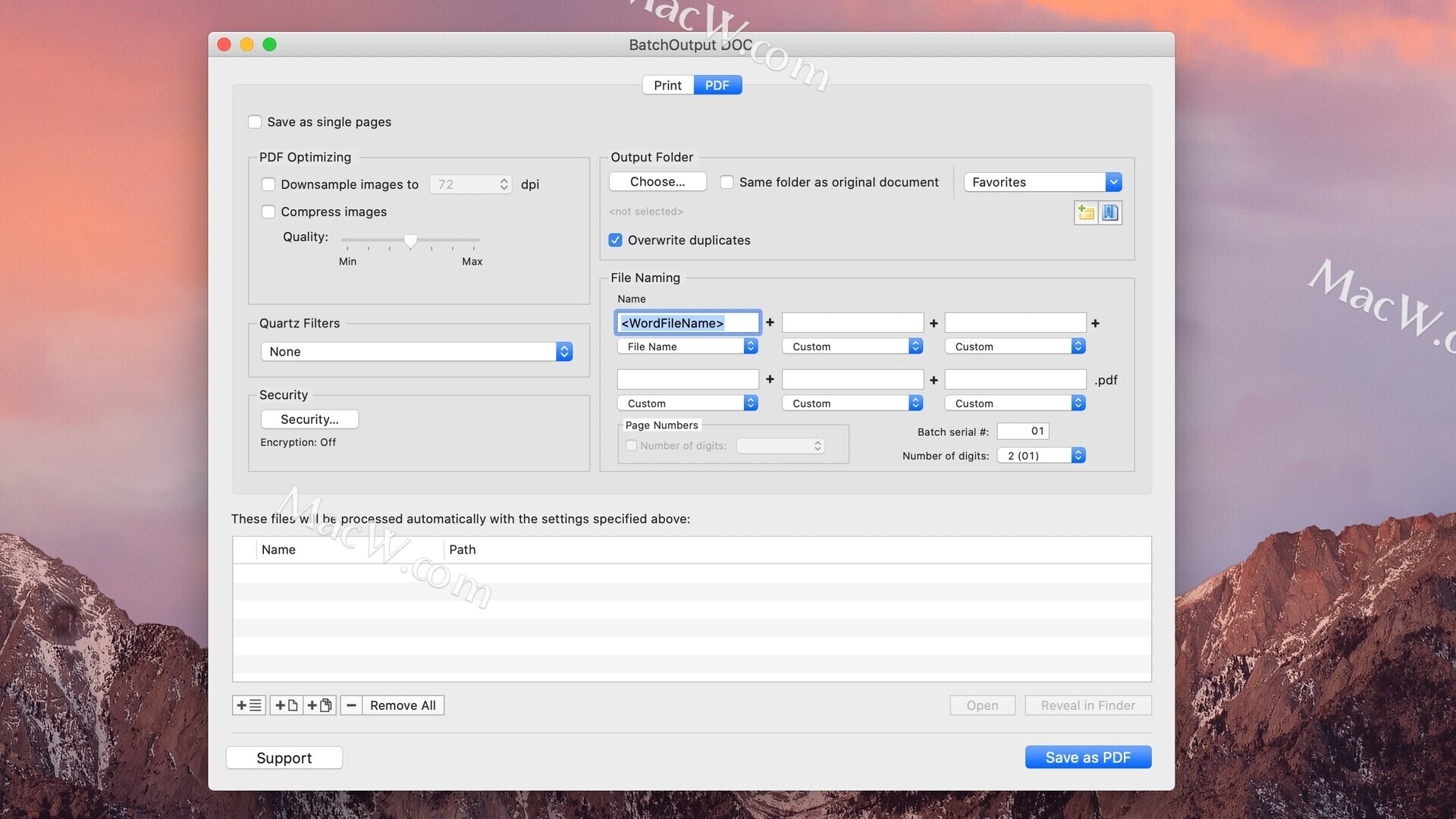Open the second-row leftmost Custom dropdown
Image resolution: width=1456 pixels, height=819 pixels.
pyautogui.click(x=688, y=403)
